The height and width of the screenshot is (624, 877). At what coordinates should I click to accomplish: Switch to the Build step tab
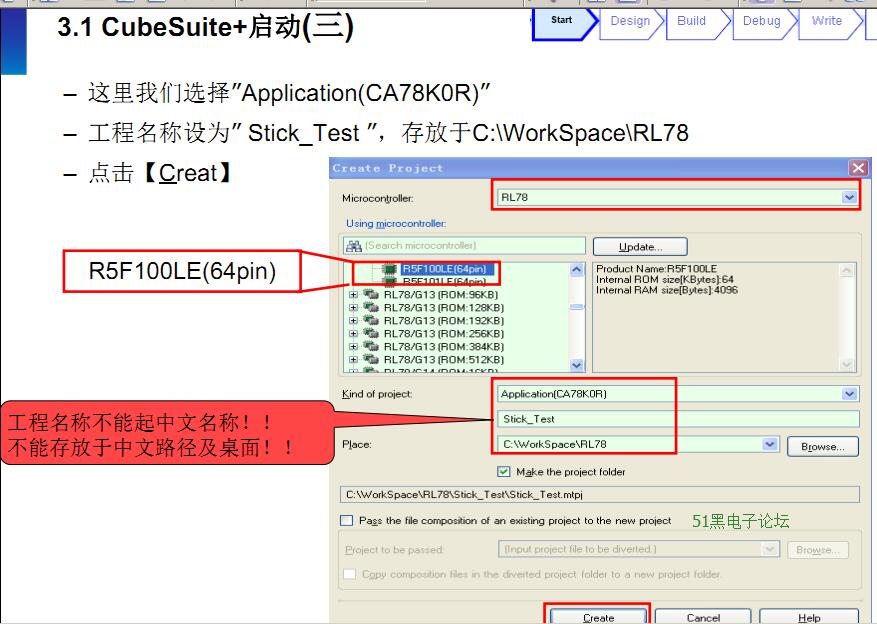point(697,22)
